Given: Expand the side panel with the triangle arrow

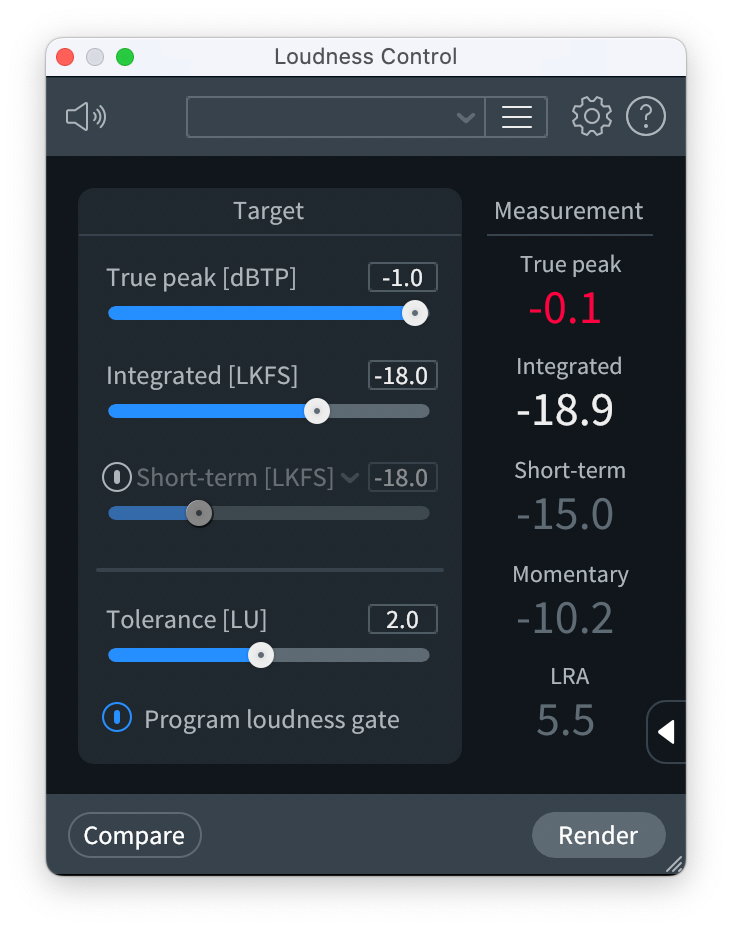Looking at the screenshot, I should click(x=666, y=732).
